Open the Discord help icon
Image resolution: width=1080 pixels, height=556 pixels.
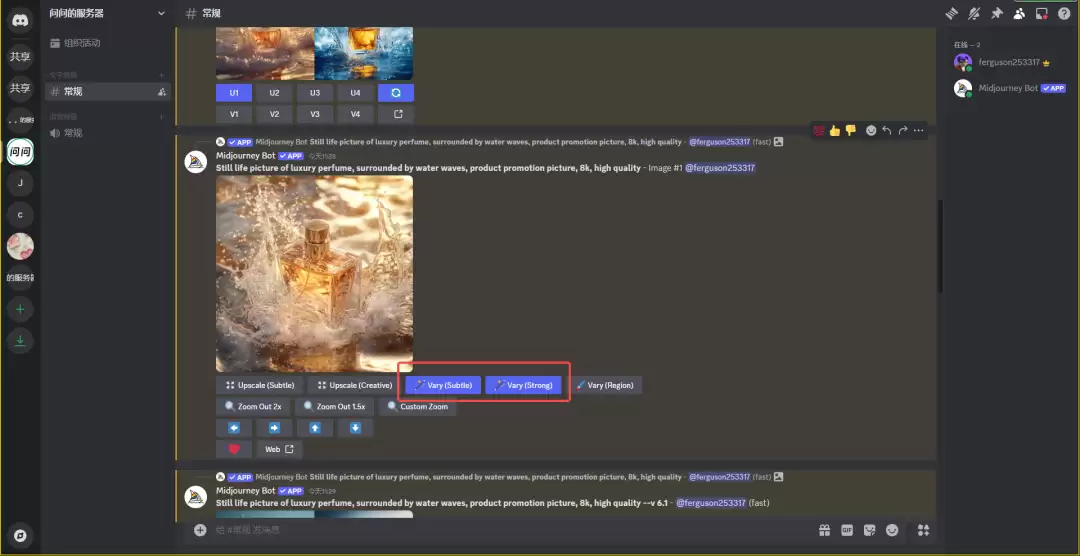pos(1063,13)
